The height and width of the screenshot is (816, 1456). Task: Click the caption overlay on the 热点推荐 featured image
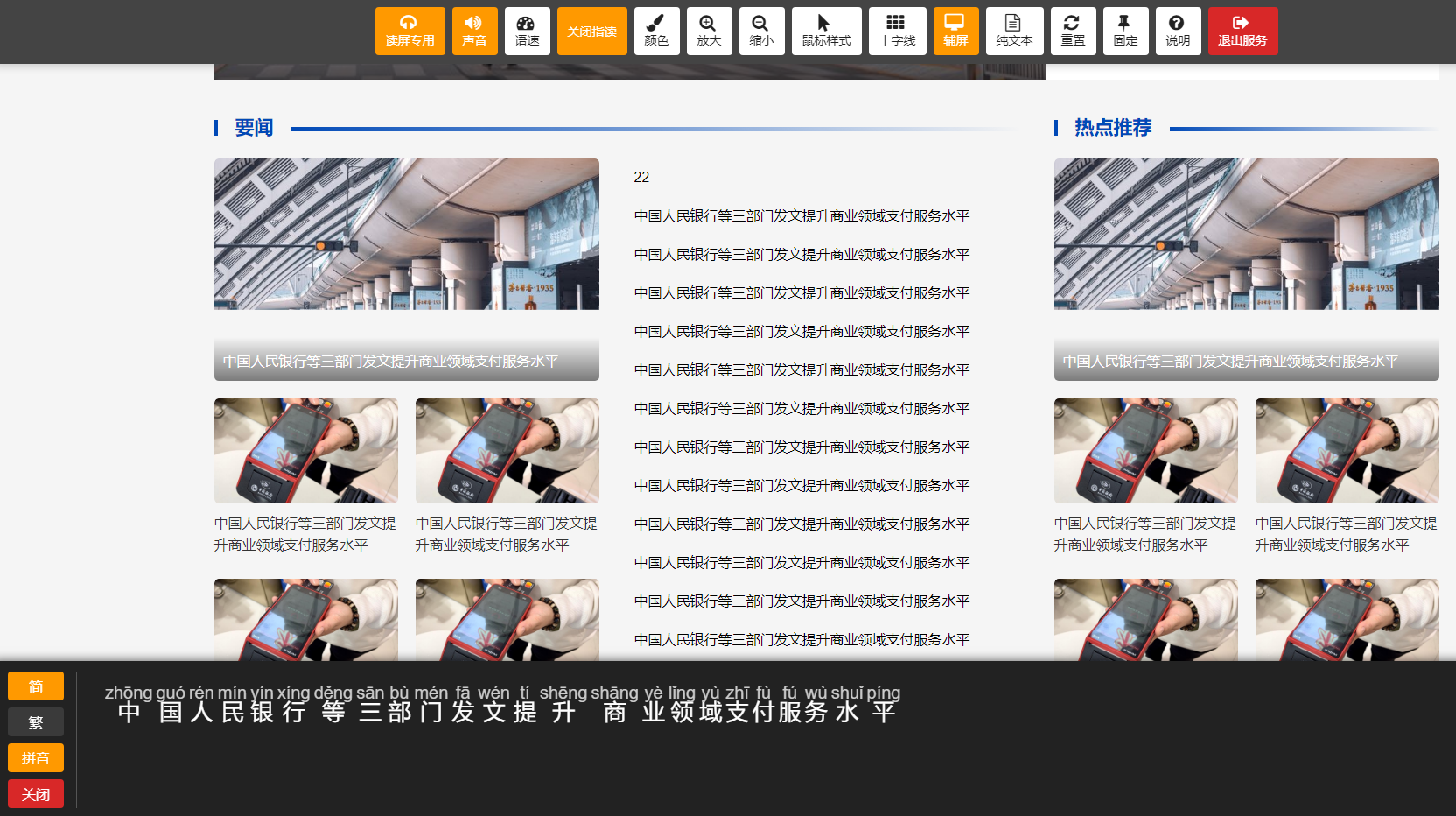click(1247, 360)
